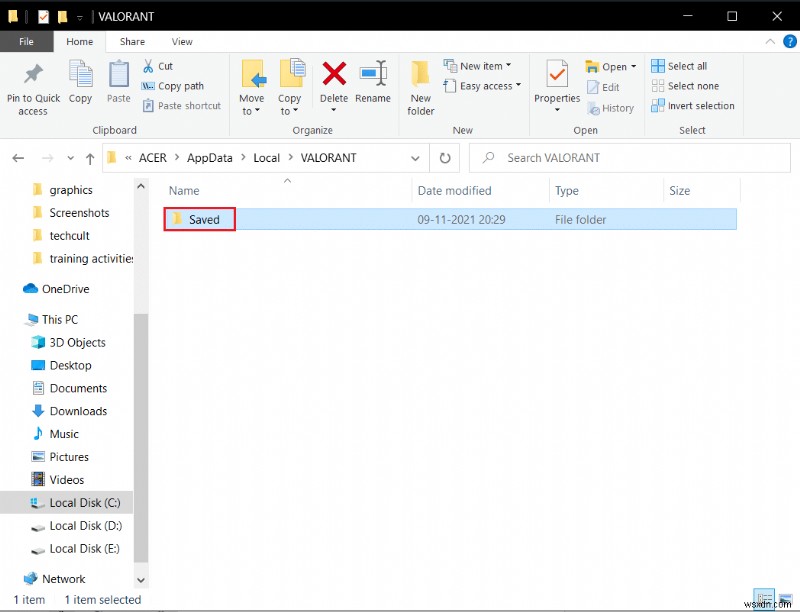Select Local Disk (E:)
Image resolution: width=800 pixels, height=612 pixels.
[x=76, y=549]
